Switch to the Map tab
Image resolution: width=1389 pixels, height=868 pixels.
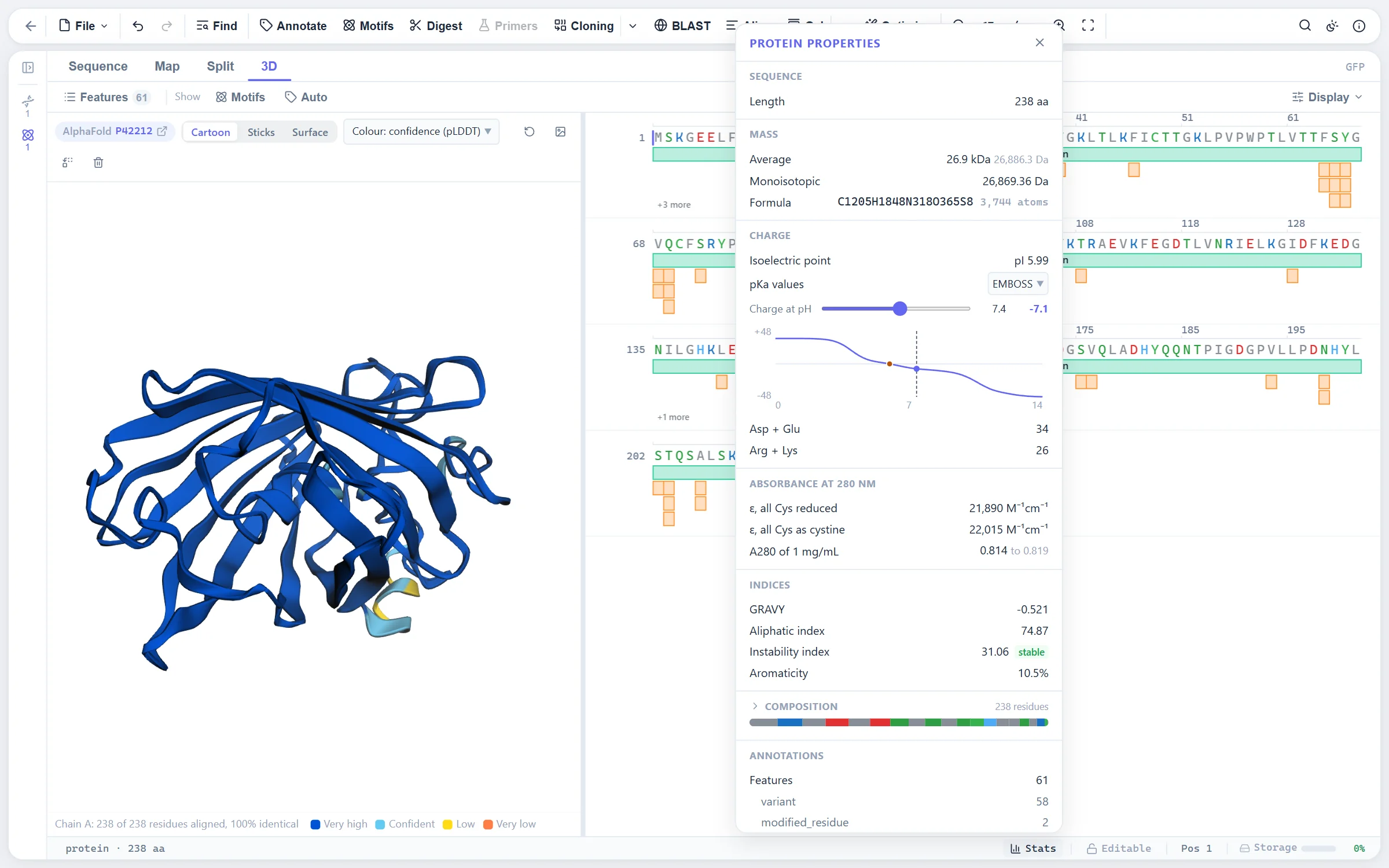pyautogui.click(x=167, y=67)
